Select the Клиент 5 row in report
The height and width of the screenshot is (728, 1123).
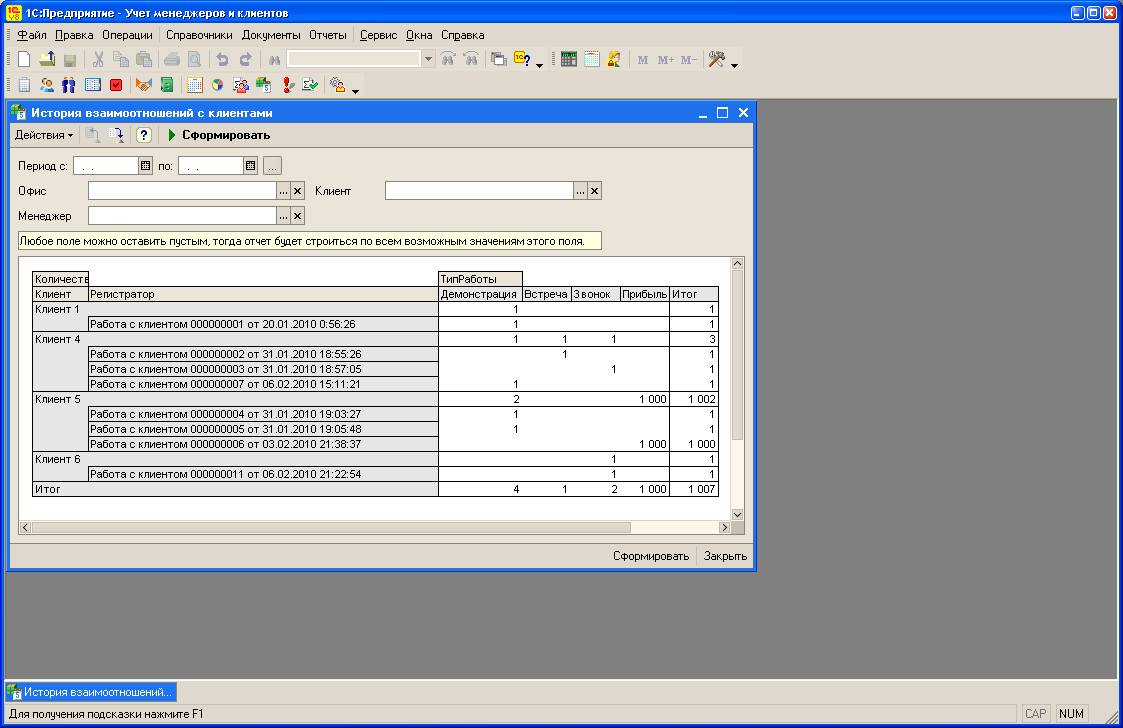[375, 399]
